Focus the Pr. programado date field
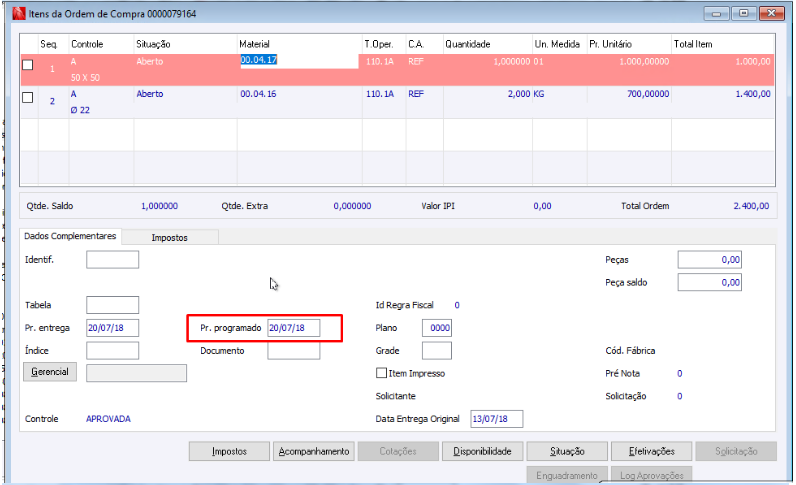 pos(293,328)
